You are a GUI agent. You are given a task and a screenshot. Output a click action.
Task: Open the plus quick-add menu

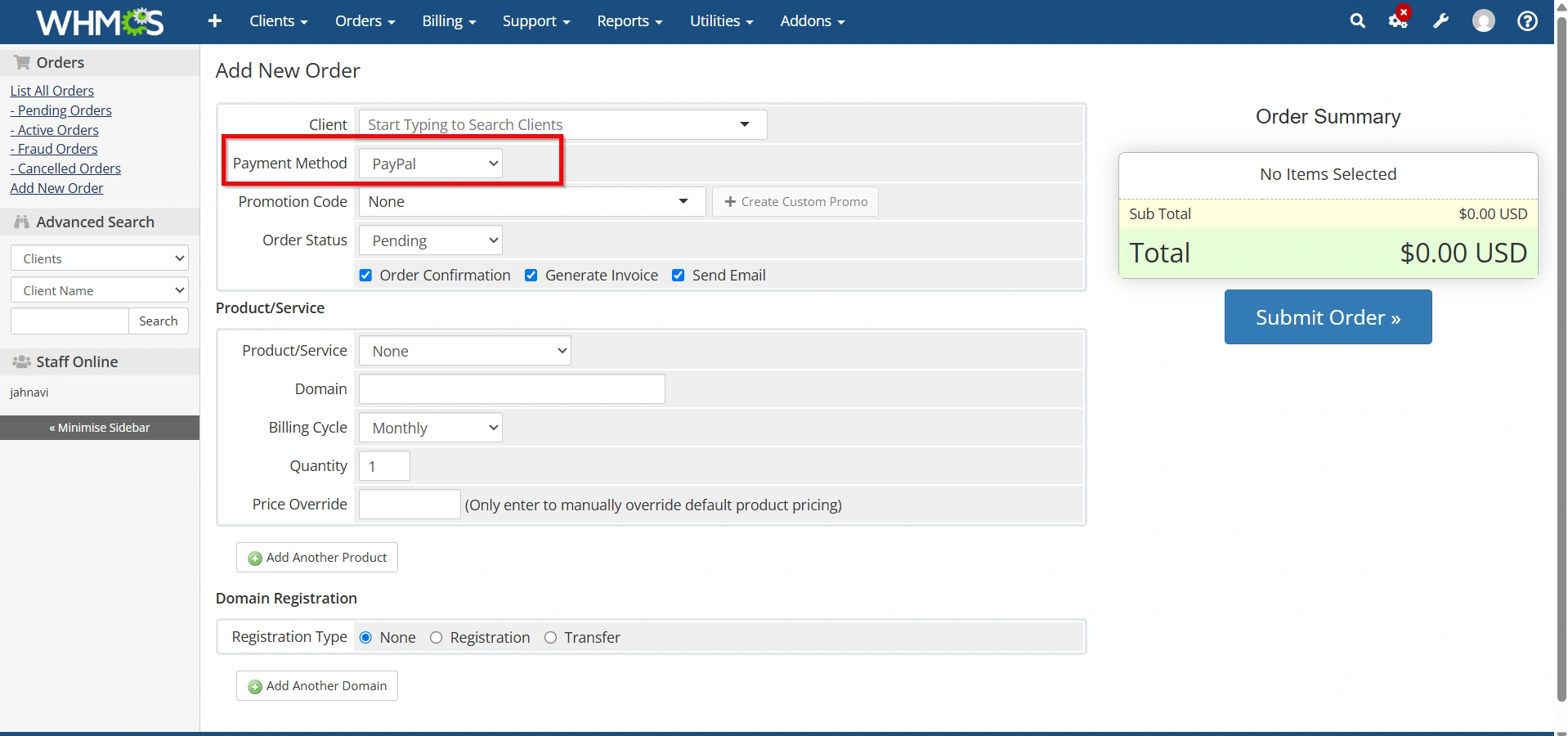tap(215, 21)
